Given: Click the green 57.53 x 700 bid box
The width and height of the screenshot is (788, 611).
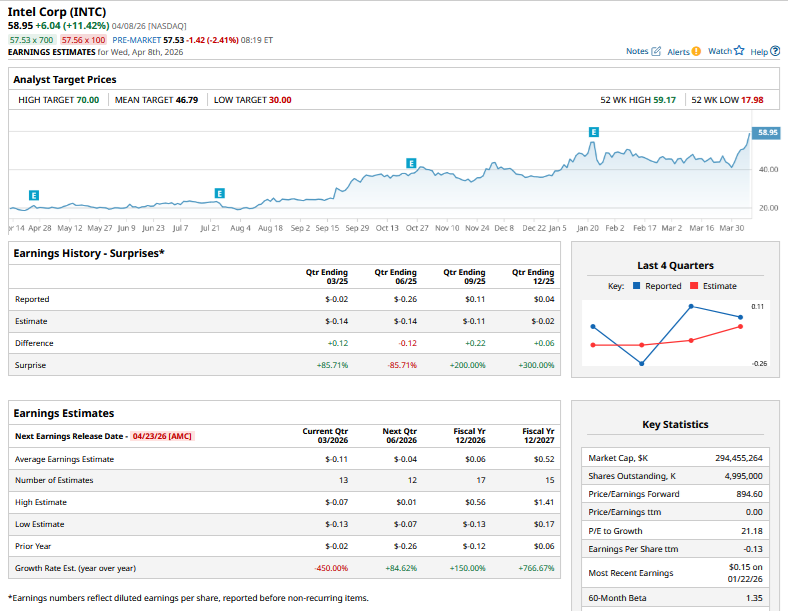Looking at the screenshot, I should [x=32, y=40].
